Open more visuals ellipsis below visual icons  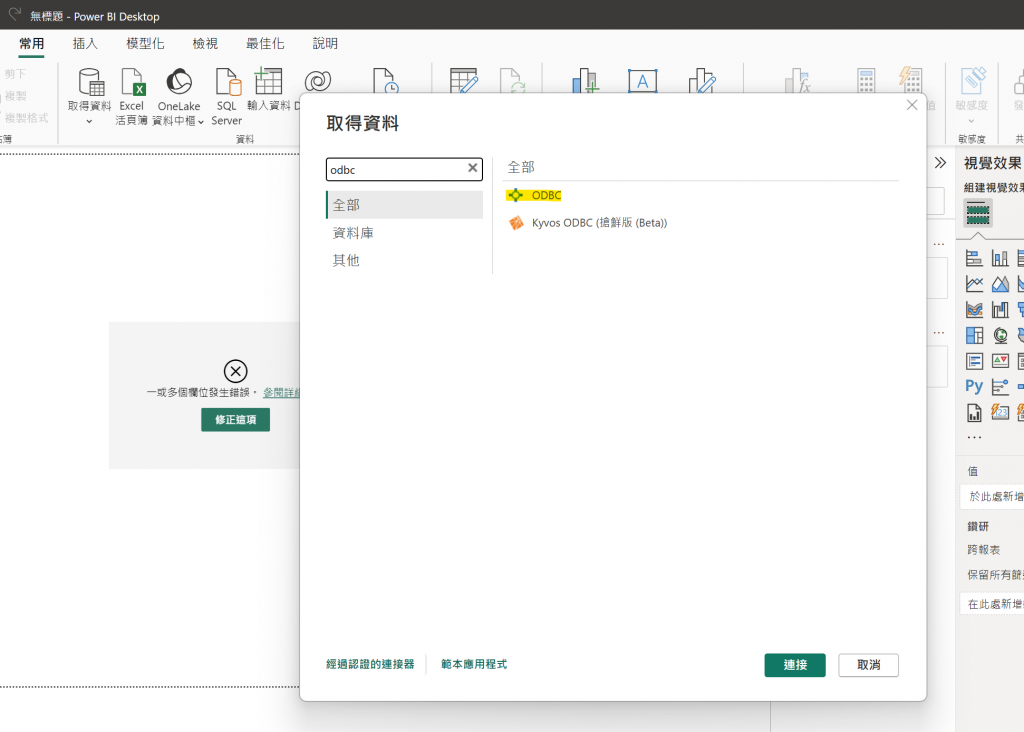click(974, 438)
